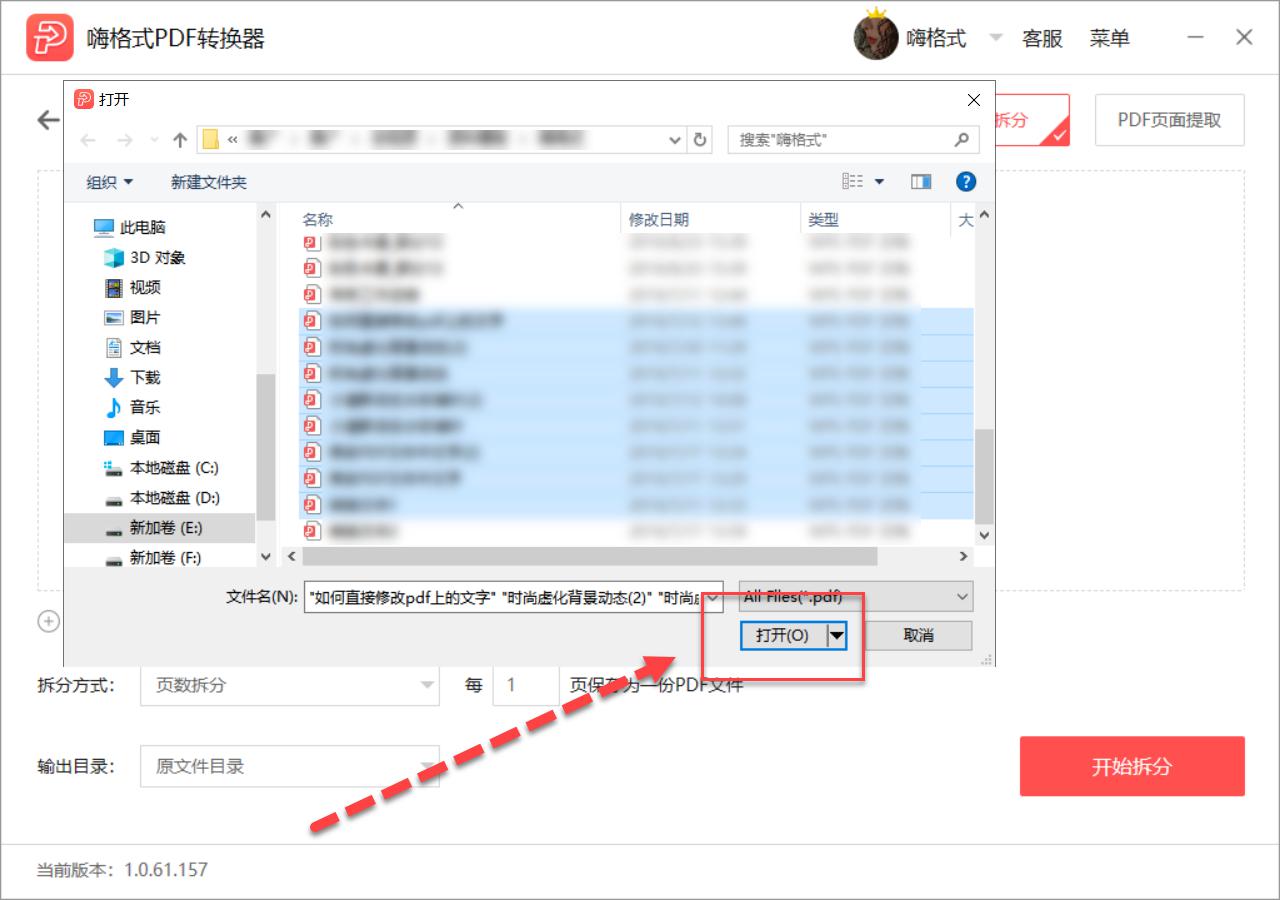Switch to PDF页面提取 tab
Viewport: 1280px width, 900px height.
point(1169,120)
